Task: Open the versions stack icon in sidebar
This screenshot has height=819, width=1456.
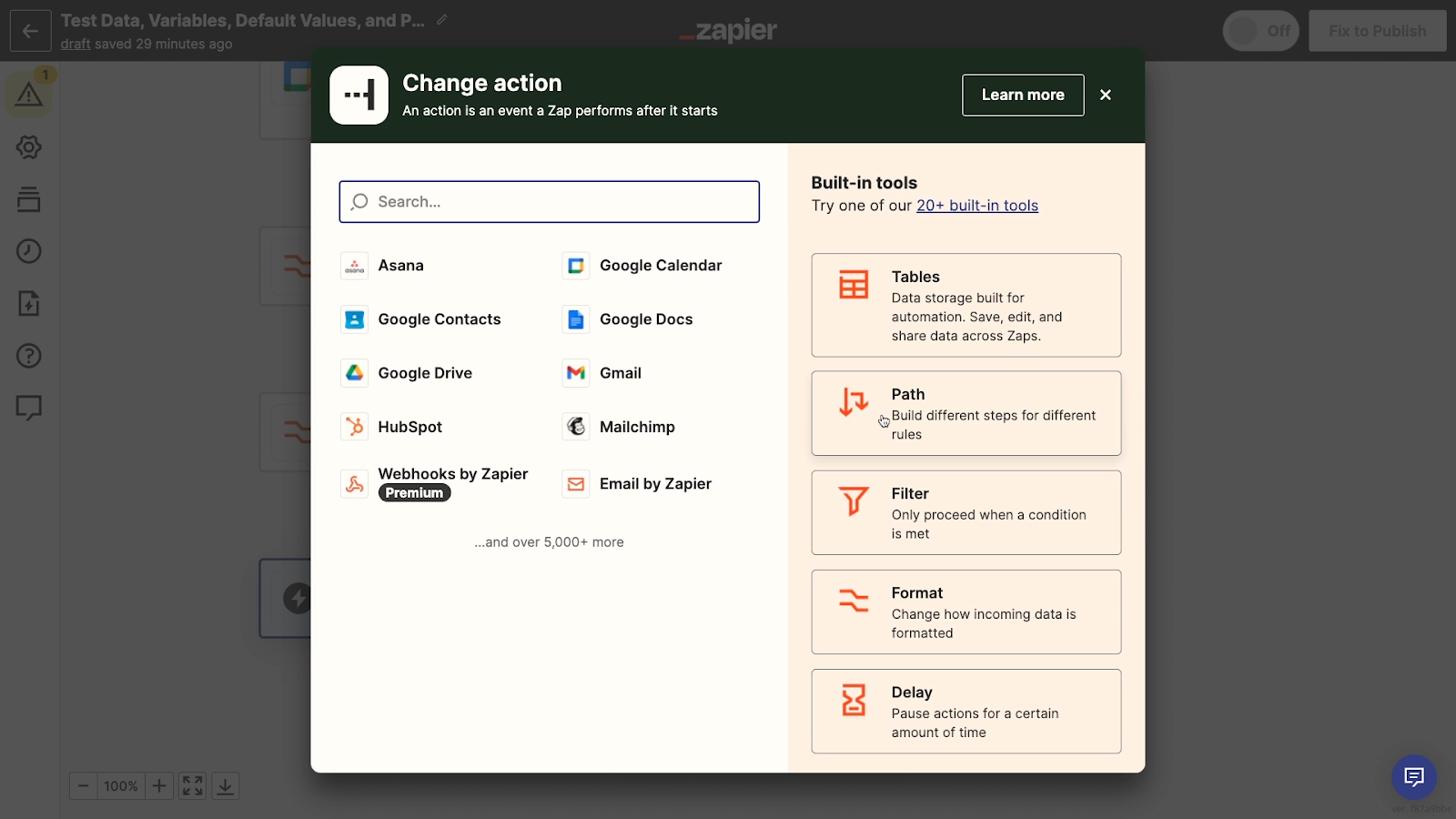Action: (29, 199)
